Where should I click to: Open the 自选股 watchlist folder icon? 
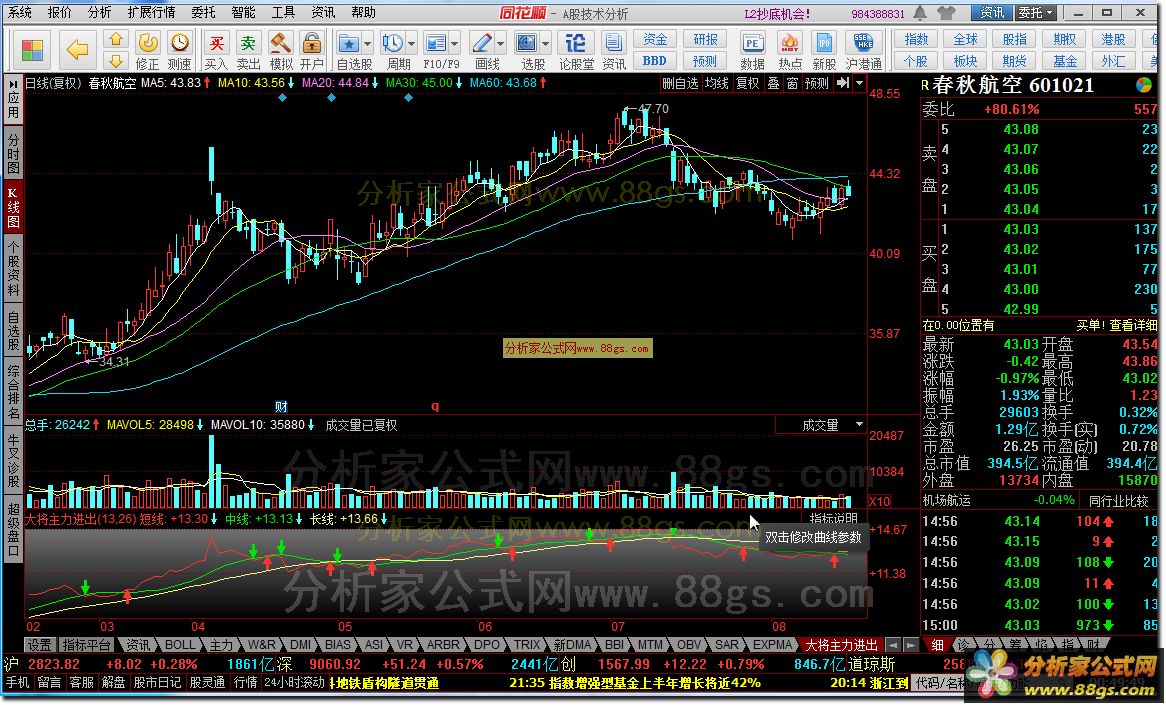tap(348, 43)
